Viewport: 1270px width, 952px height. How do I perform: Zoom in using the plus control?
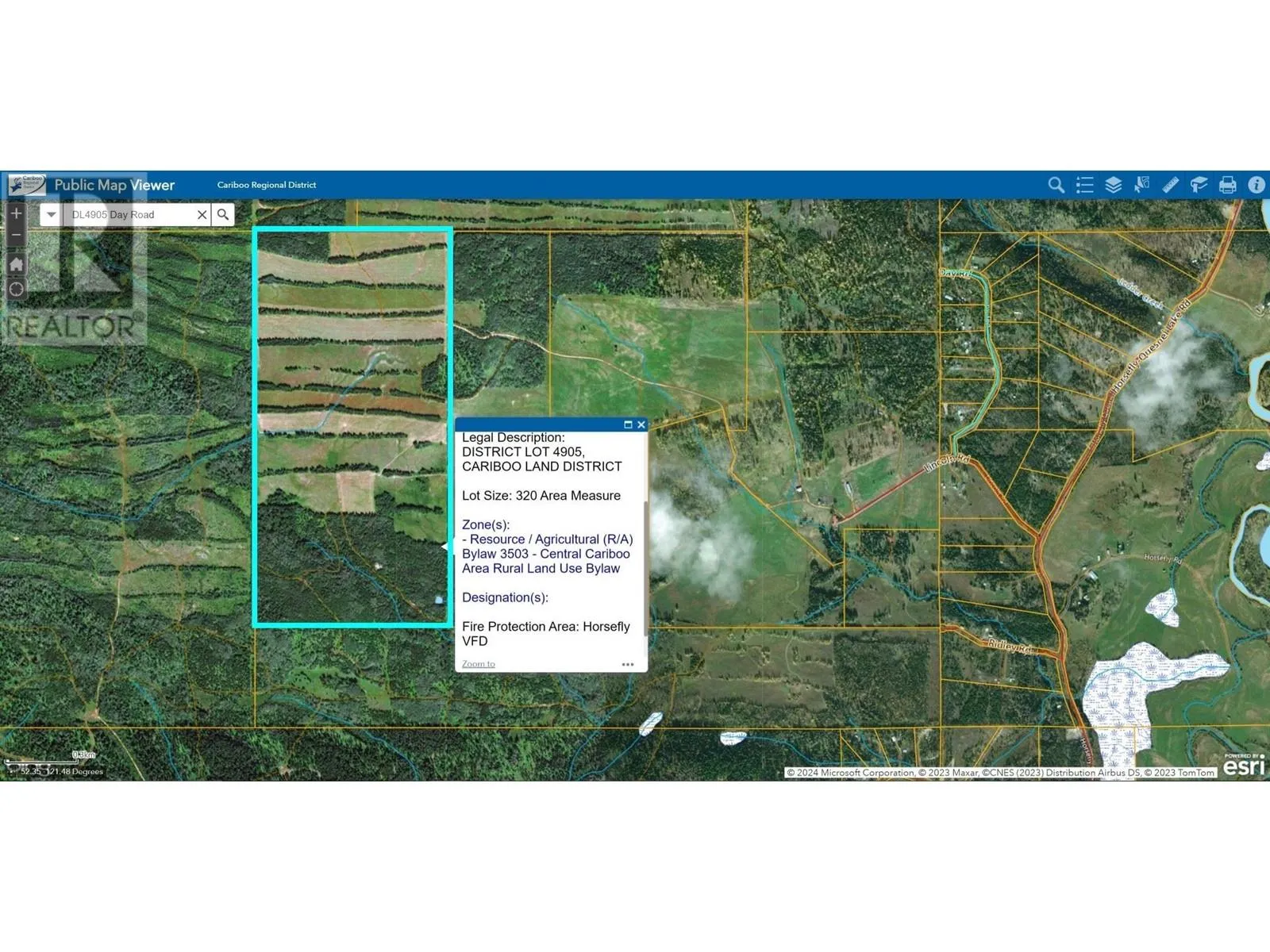click(16, 213)
